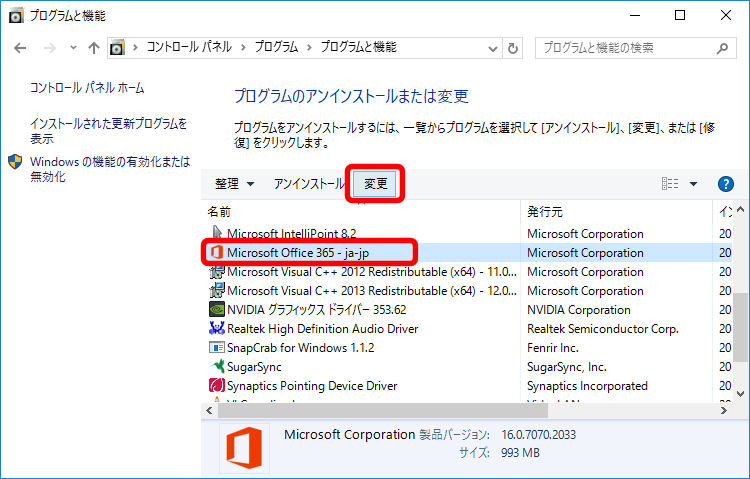Image resolution: width=750 pixels, height=479 pixels.
Task: Click product version 16.0.7070.2033 value
Action: pyautogui.click(x=539, y=434)
